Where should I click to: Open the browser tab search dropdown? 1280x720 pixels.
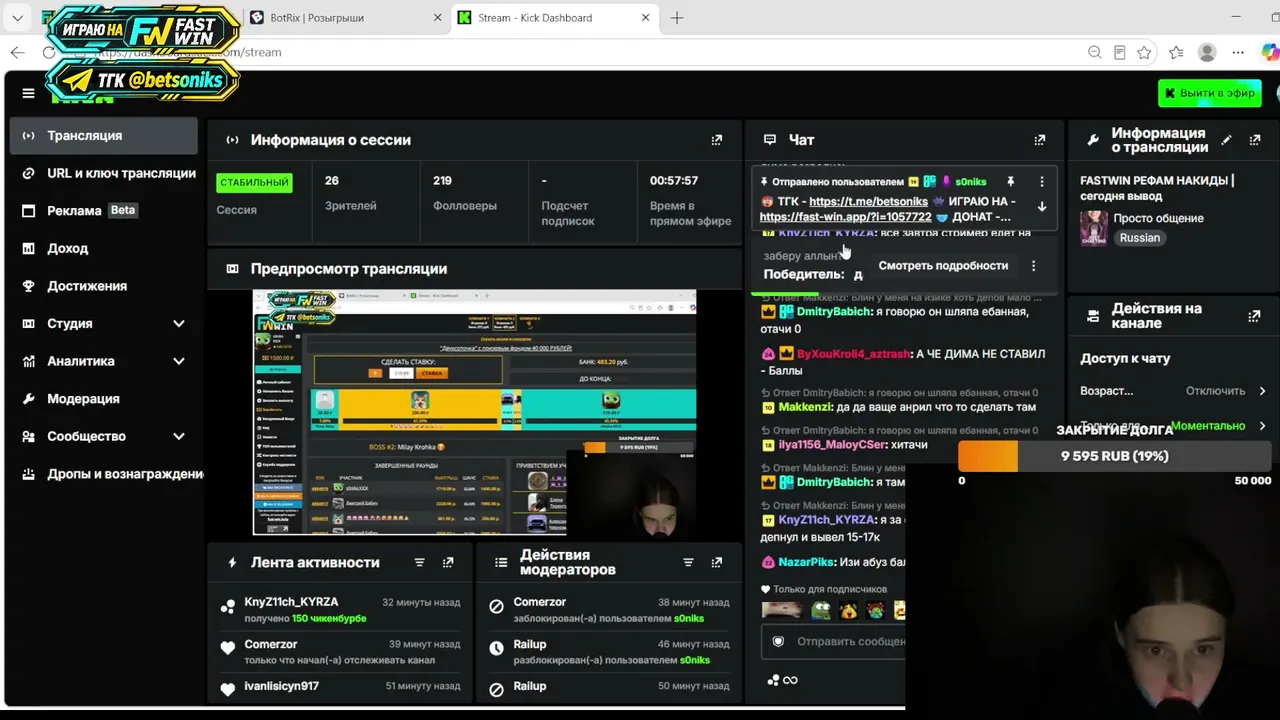point(17,18)
